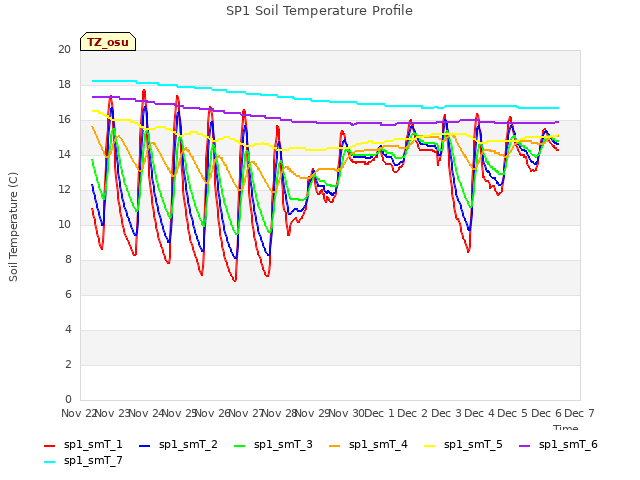Image resolution: width=640 pixels, height=480 pixels.
Task: Toggle the sp1_smT_4 legend entry
Action: tap(368, 445)
